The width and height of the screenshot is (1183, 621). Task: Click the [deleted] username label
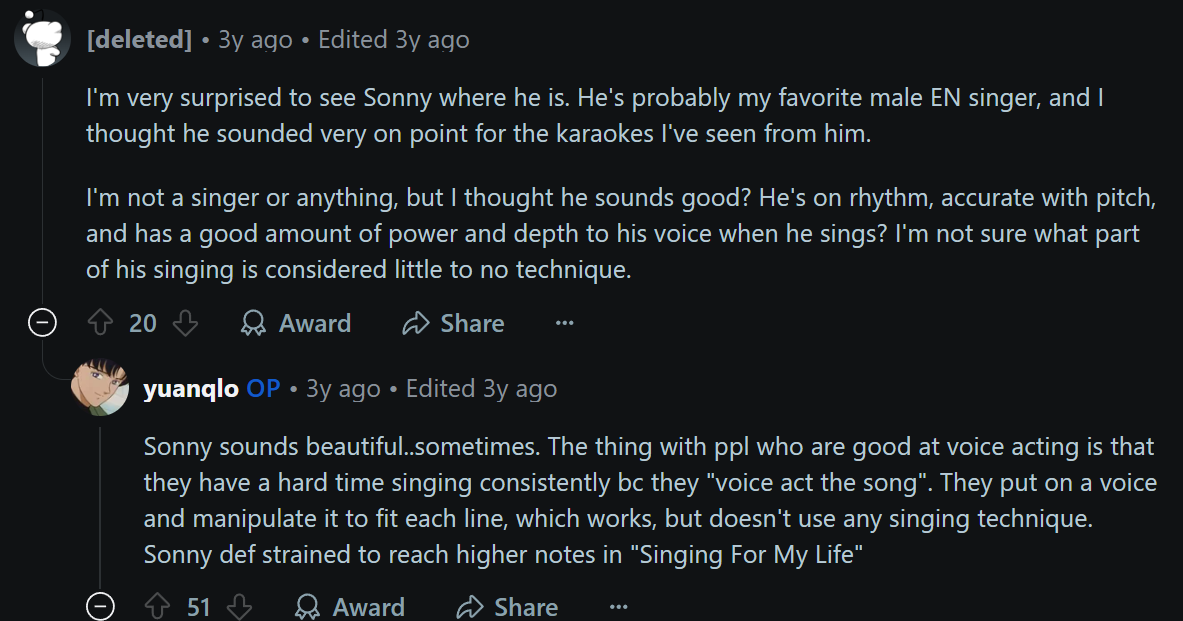139,40
